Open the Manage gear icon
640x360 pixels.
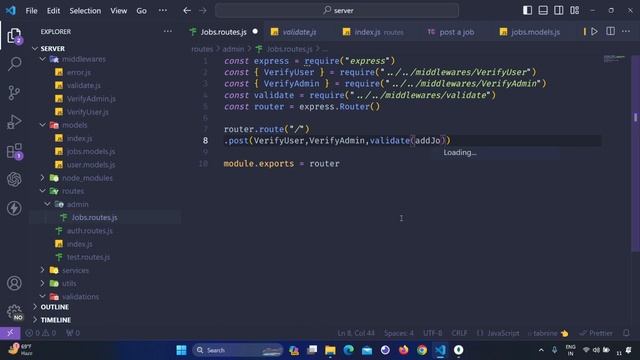pos(14,312)
